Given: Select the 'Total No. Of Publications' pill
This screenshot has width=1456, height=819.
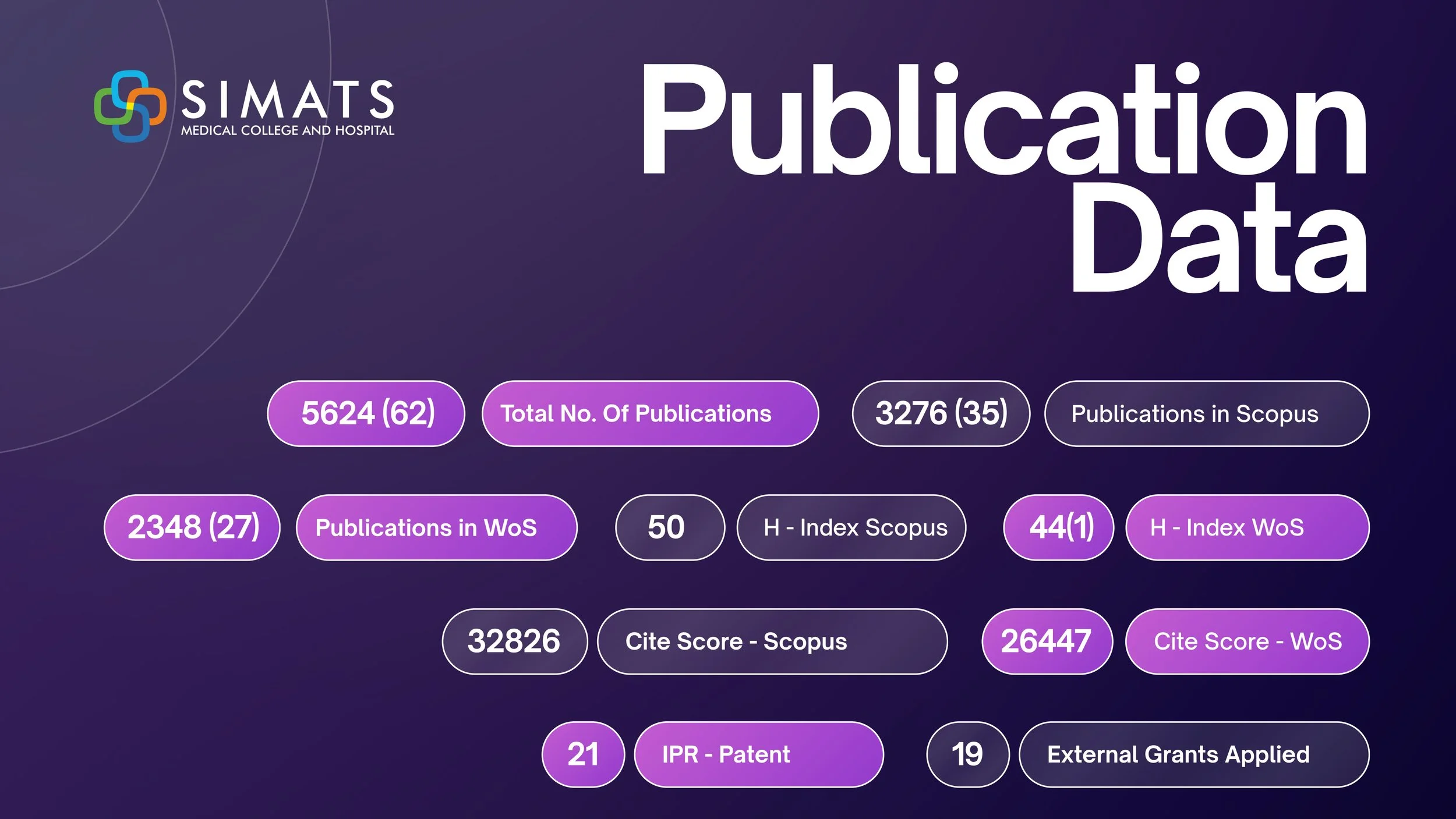Looking at the screenshot, I should tap(651, 414).
